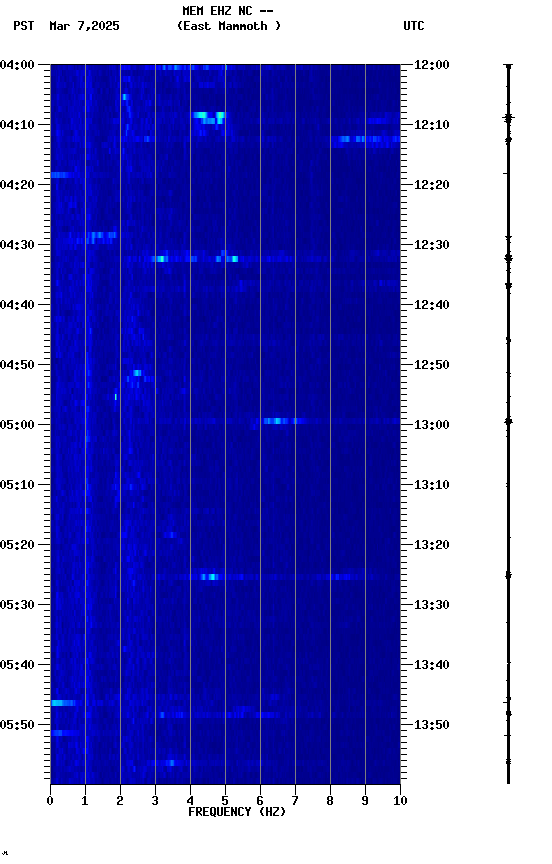Image resolution: width=552 pixels, height=864 pixels.
Task: Click the PST time label '05:20'
Action: pos(17,545)
